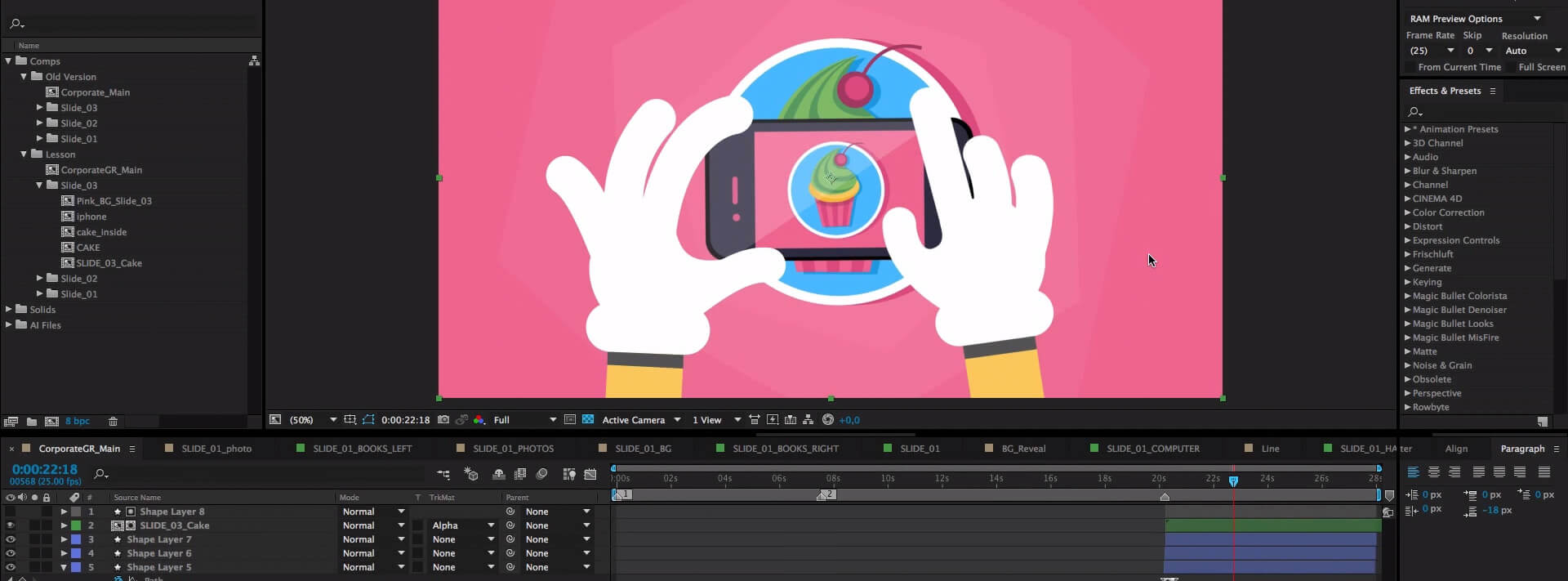This screenshot has width=1568, height=581.
Task: Select right align text in Paragraph panel
Action: (x=1454, y=472)
